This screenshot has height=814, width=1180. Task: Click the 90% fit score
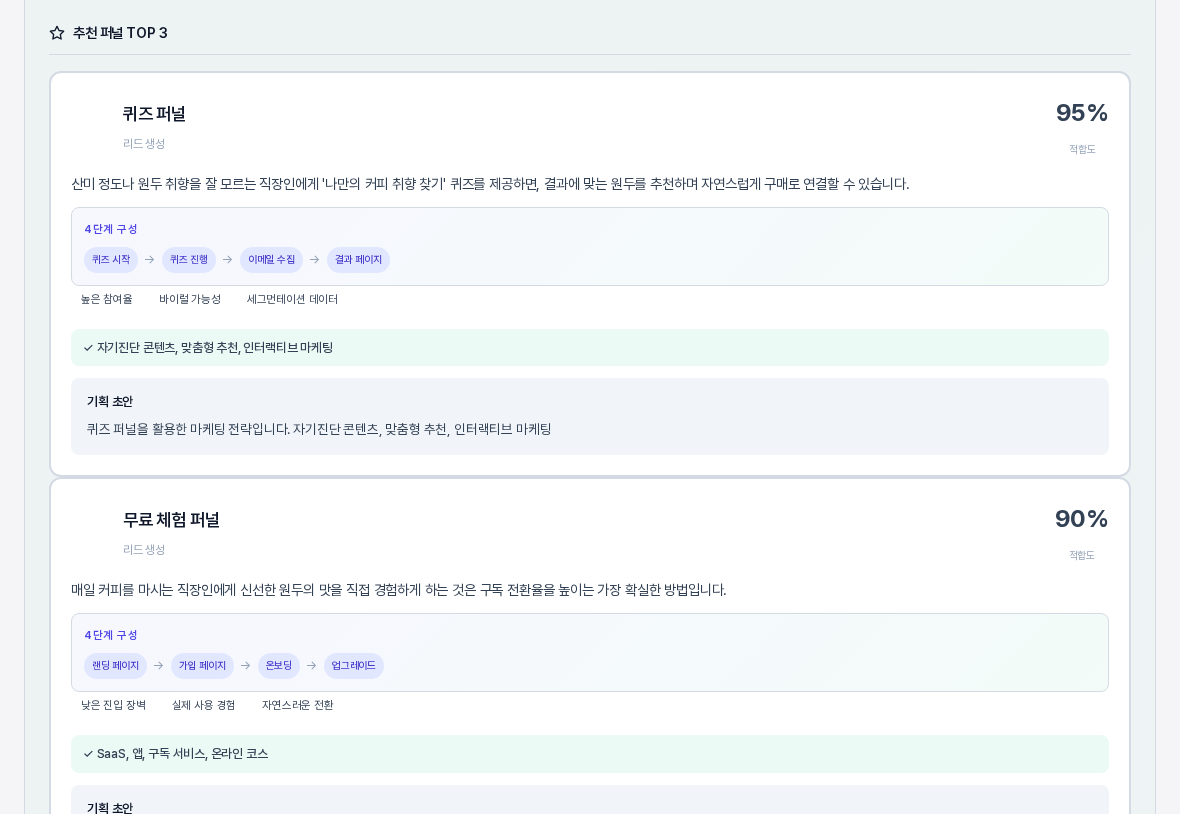coord(1081,519)
